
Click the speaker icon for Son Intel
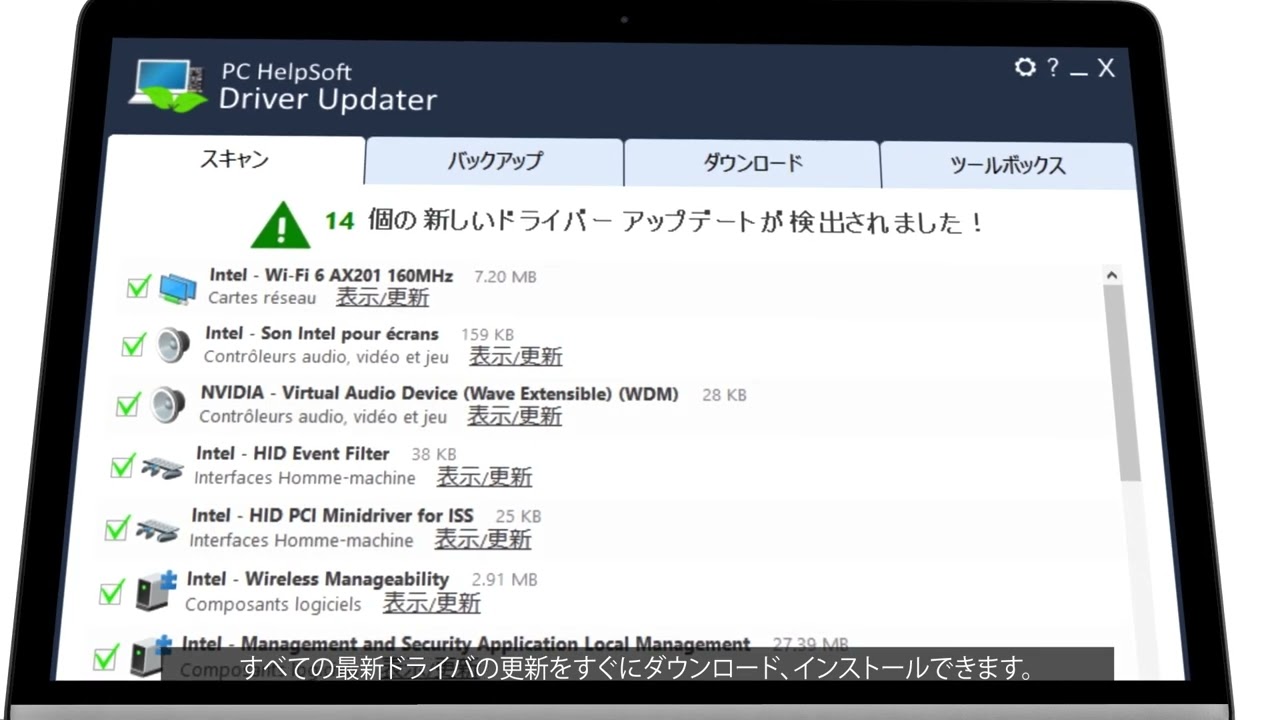click(x=172, y=346)
